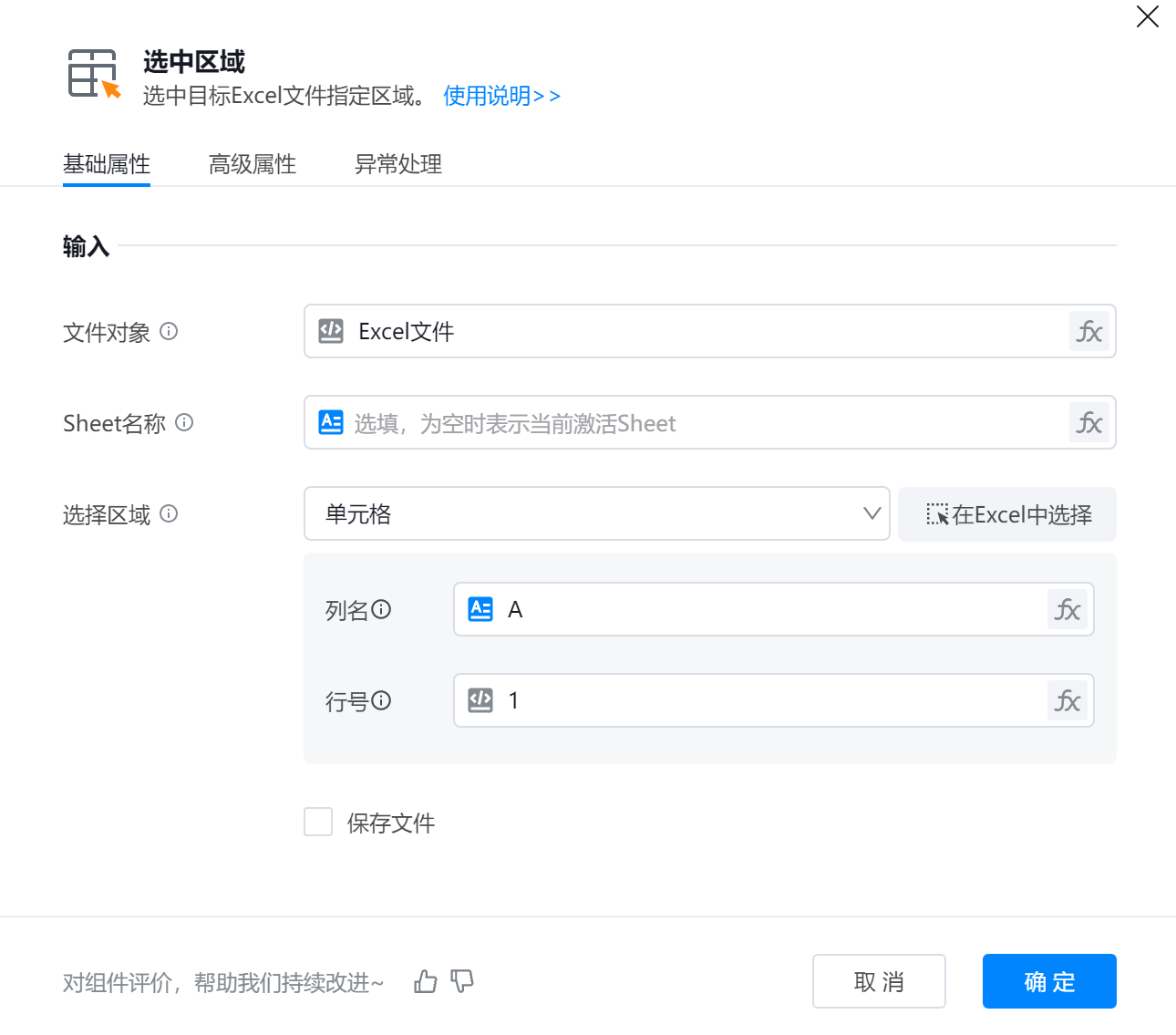Viewport: 1176px width, 1035px height.
Task: Click the thumbs up feedback icon
Action: 425,982
